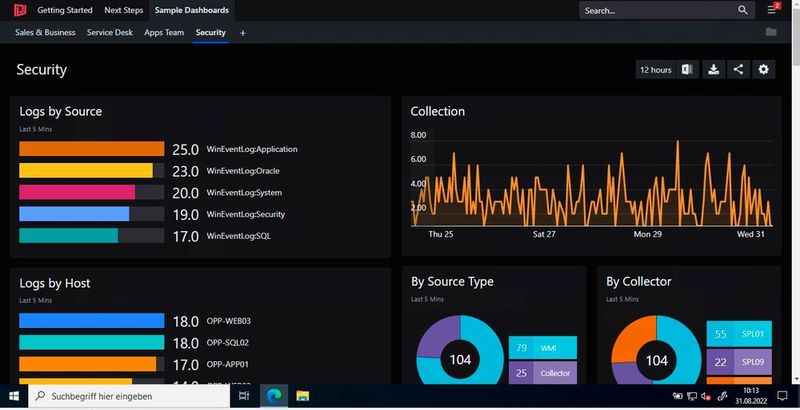Click the download icon

pyautogui.click(x=714, y=69)
